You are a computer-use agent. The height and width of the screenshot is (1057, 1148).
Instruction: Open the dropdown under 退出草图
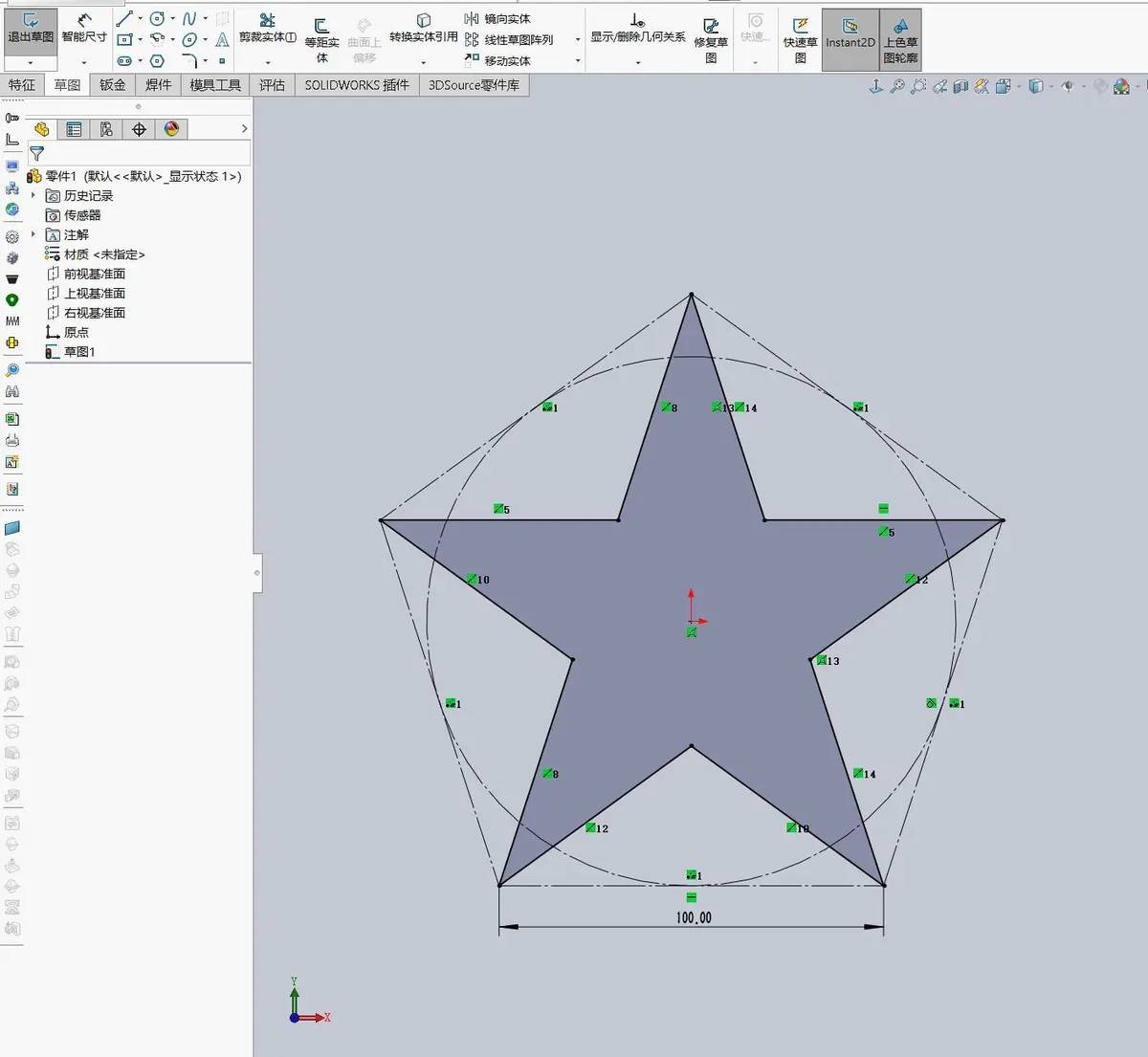point(31,62)
